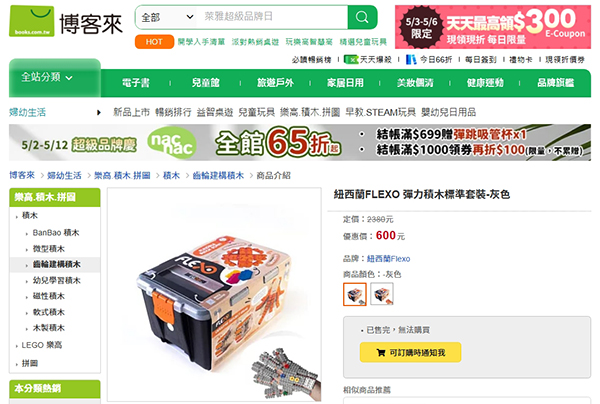Click the nacnac brand banner logo
The height and width of the screenshot is (404, 600).
172,143
